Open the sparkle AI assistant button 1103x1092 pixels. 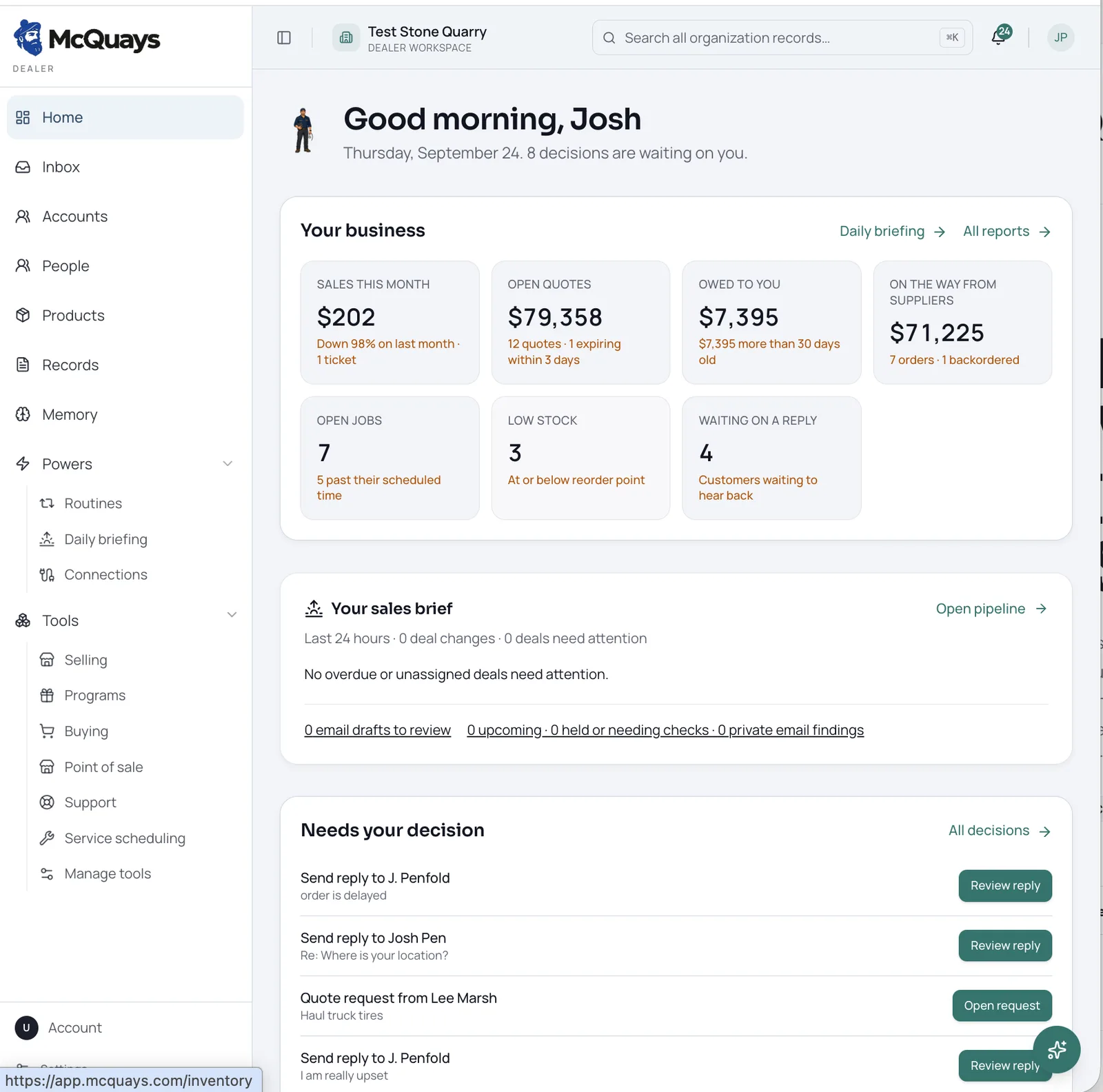pyautogui.click(x=1056, y=1049)
